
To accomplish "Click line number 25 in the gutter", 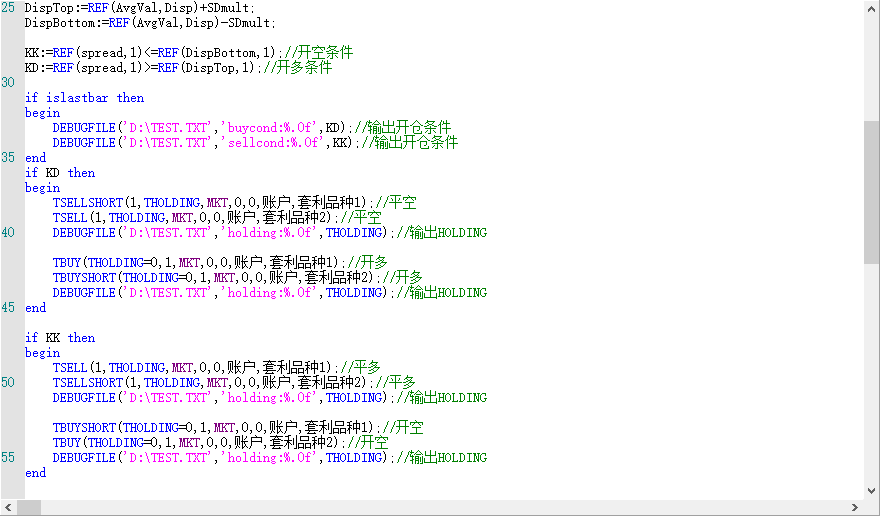I will tap(8, 8).
